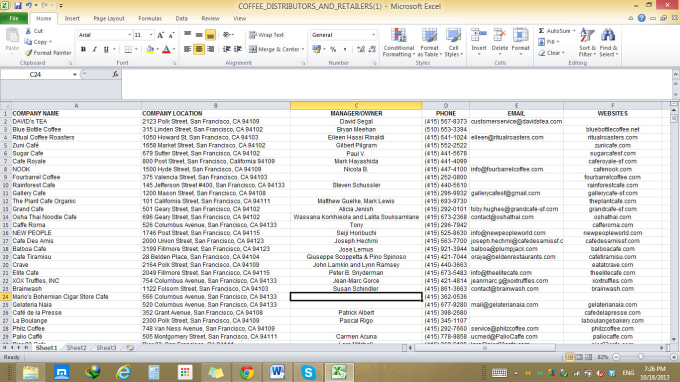Select column C header
Screen dimensions: 680x382
(x=356, y=105)
